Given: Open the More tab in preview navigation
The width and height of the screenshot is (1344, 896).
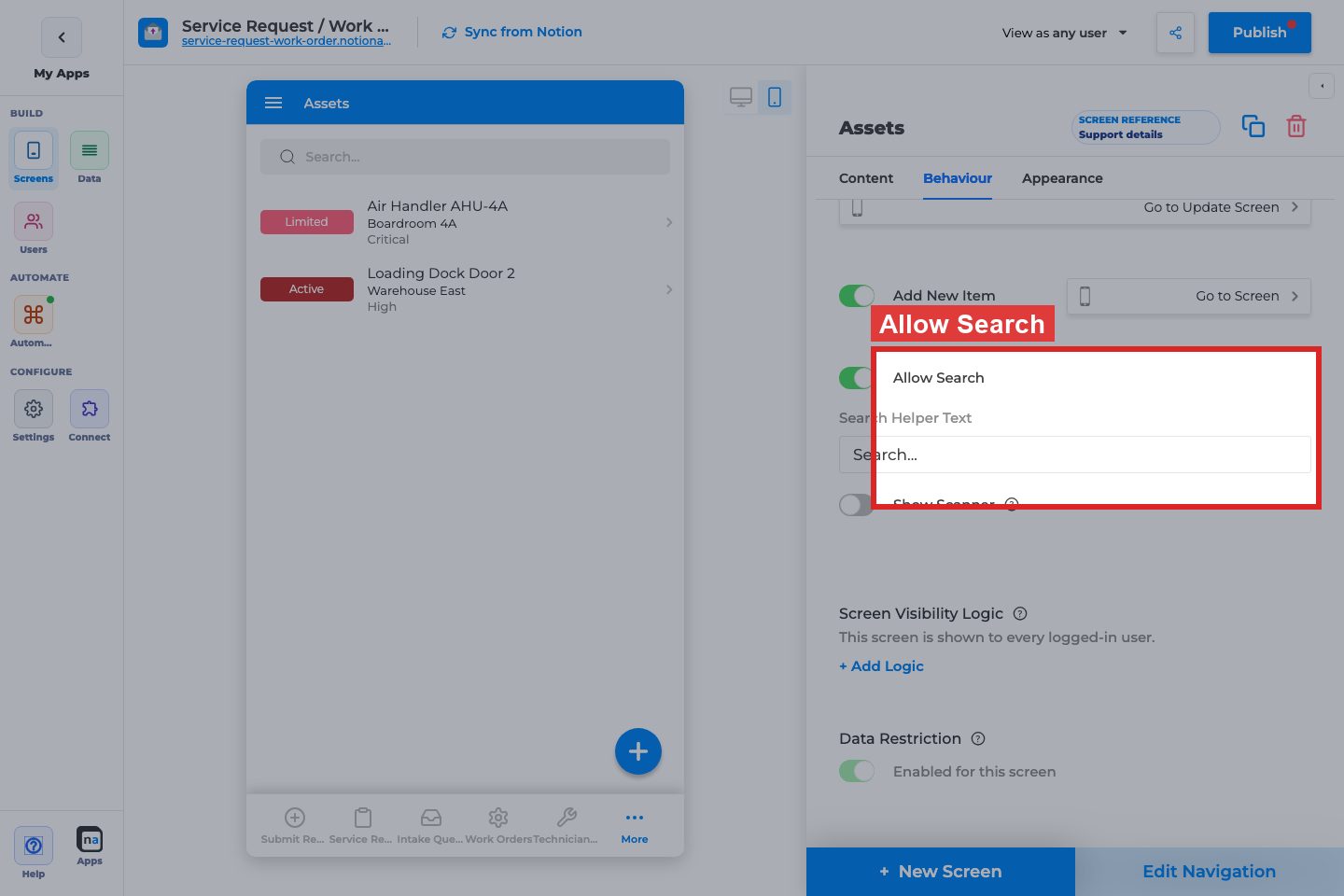Looking at the screenshot, I should tap(635, 826).
